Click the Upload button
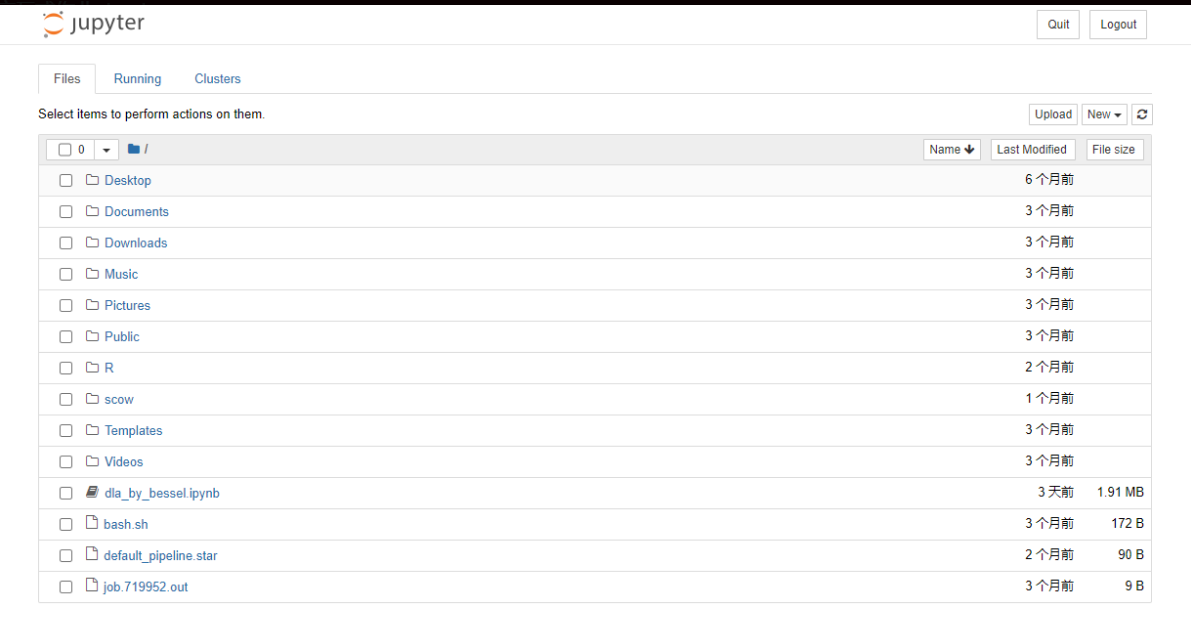The image size is (1191, 639). 1053,114
